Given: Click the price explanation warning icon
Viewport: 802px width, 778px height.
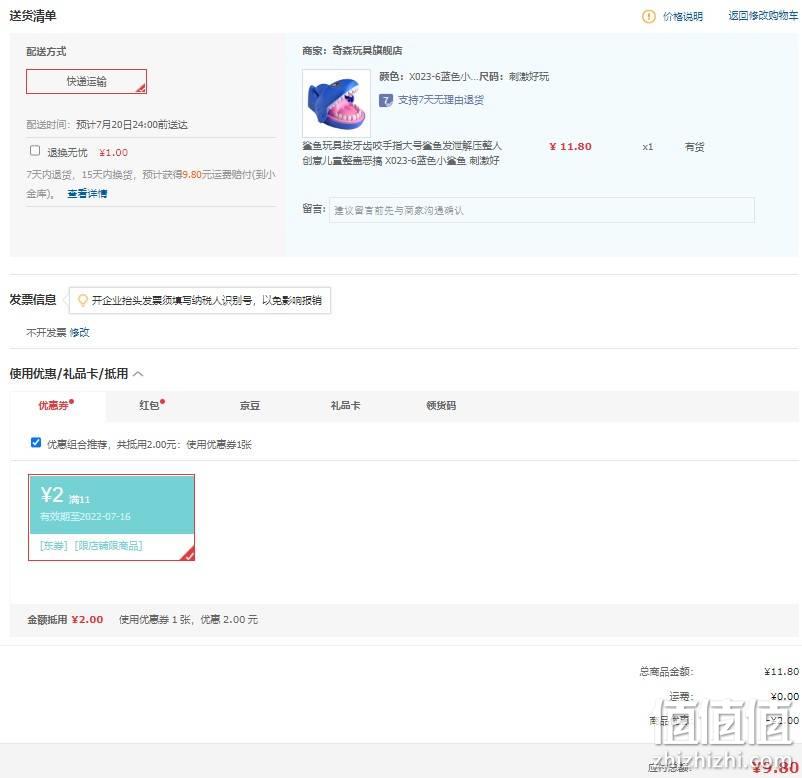Looking at the screenshot, I should 648,17.
